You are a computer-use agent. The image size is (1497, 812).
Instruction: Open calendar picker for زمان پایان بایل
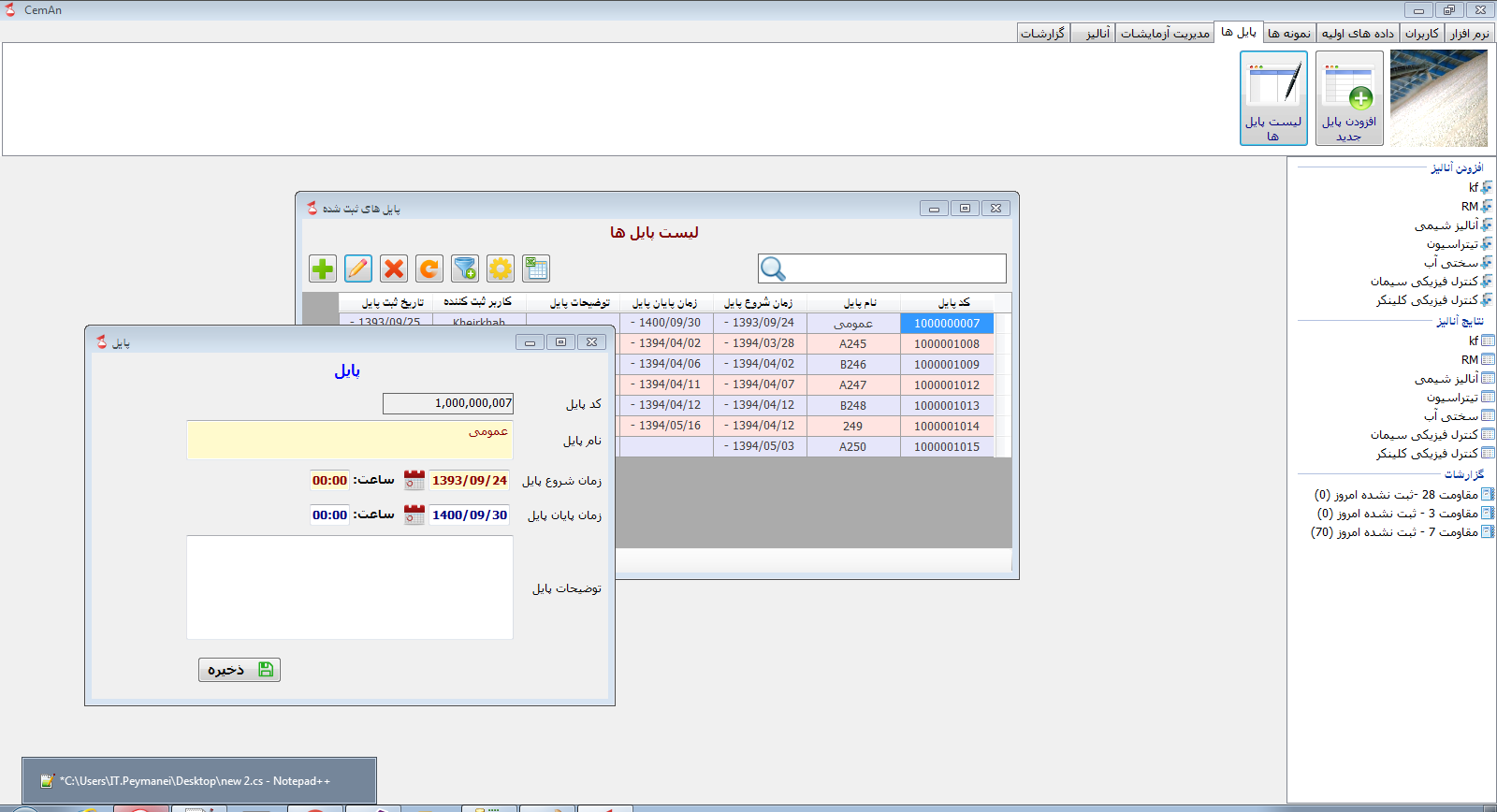pos(414,515)
